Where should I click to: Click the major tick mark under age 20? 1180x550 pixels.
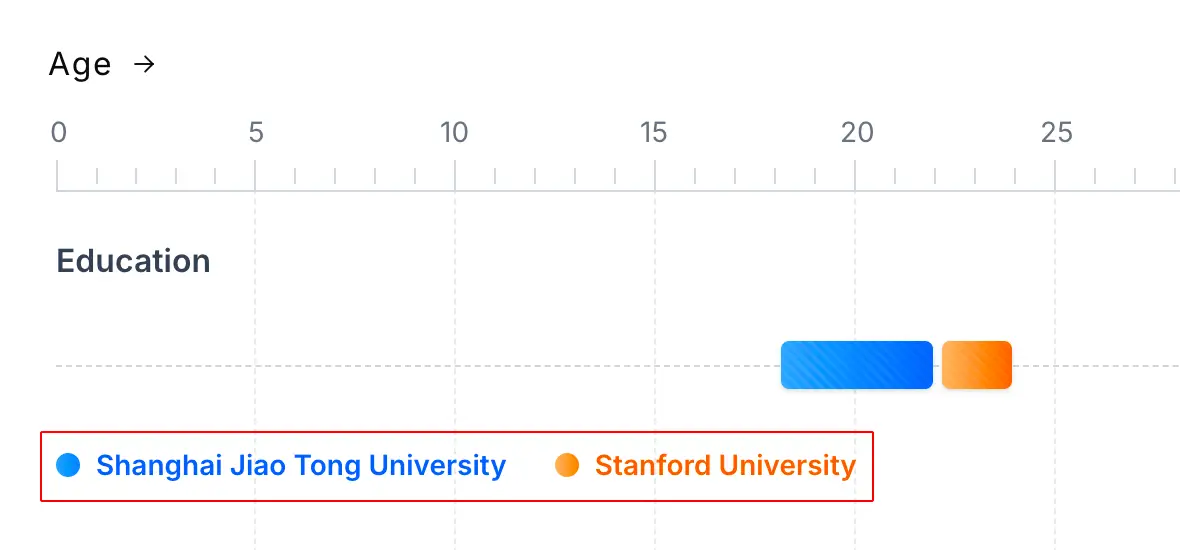(855, 175)
